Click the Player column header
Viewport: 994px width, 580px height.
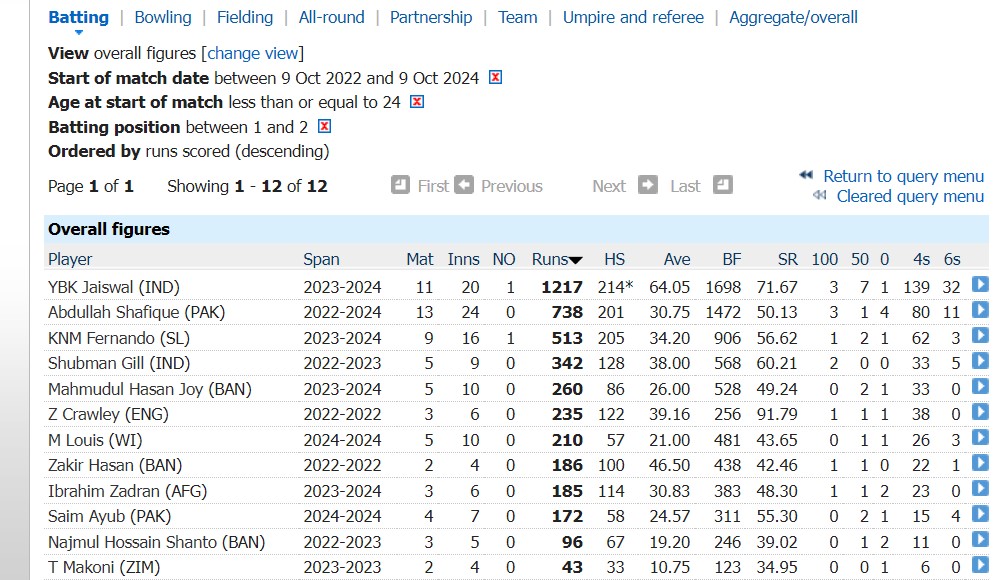coord(69,258)
